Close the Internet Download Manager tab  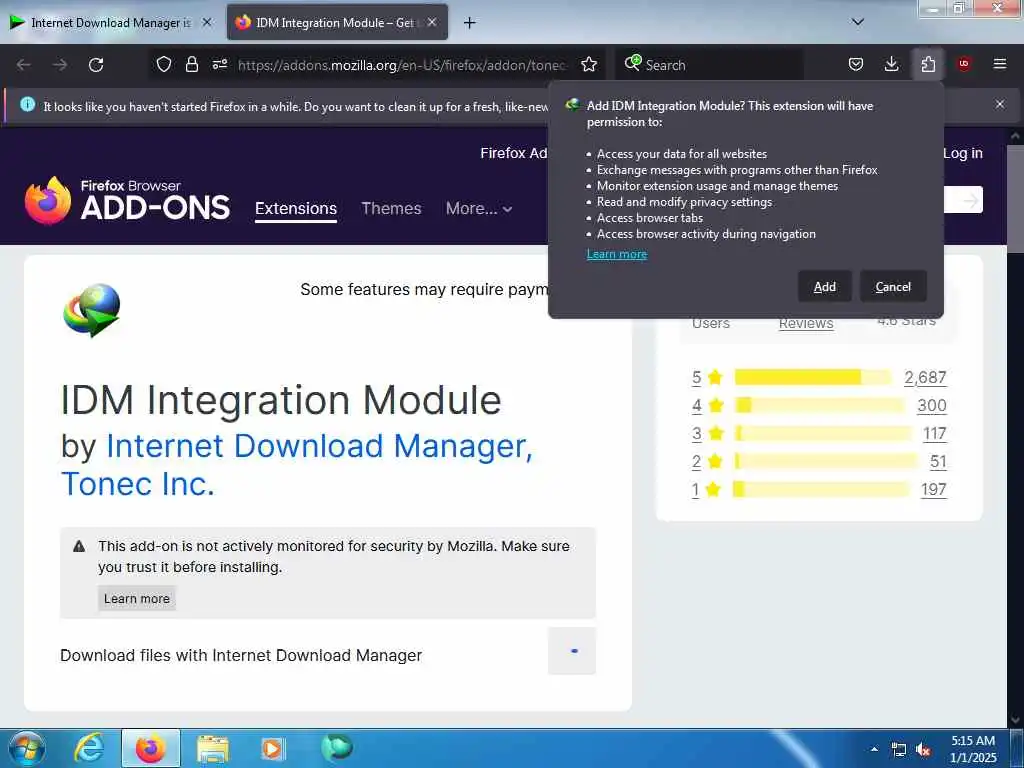click(x=207, y=22)
